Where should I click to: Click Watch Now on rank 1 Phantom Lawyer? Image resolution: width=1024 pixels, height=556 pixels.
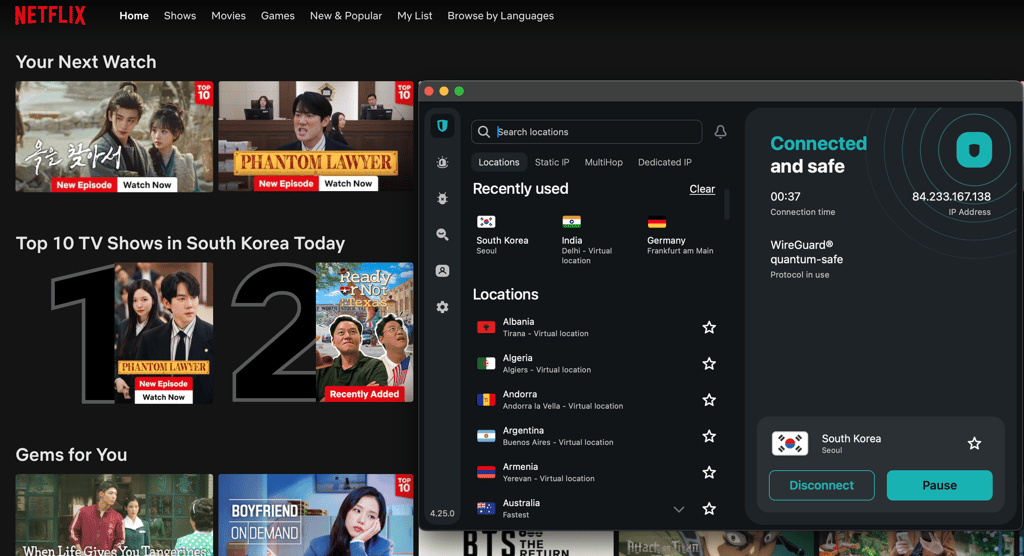pos(163,397)
